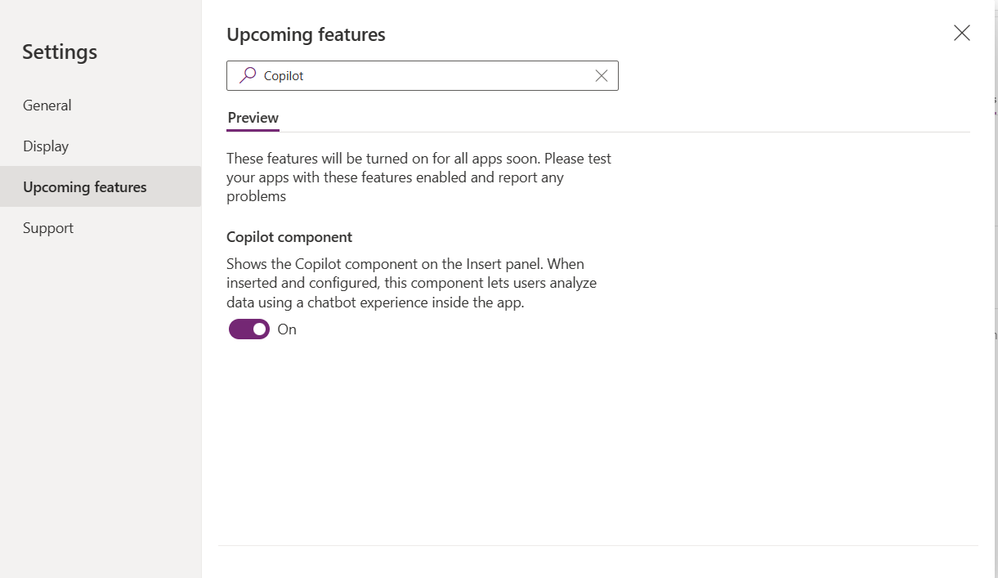This screenshot has width=998, height=578.
Task: Turn off the Copilot component toggle
Action: coord(249,329)
